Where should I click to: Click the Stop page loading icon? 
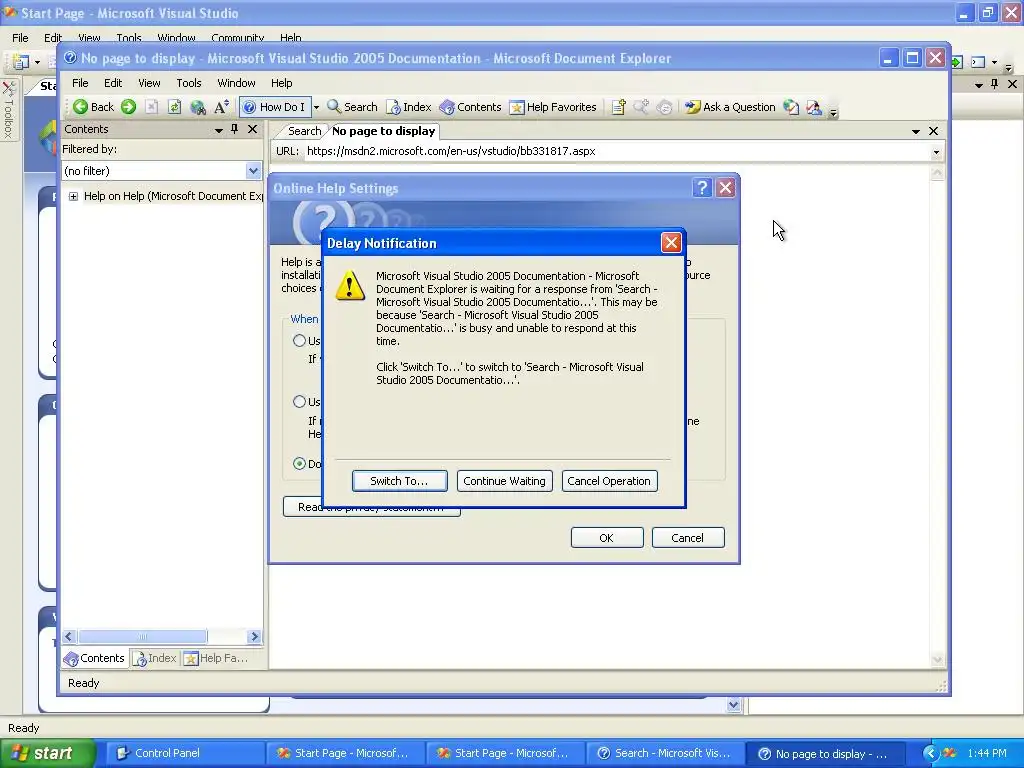tap(152, 107)
